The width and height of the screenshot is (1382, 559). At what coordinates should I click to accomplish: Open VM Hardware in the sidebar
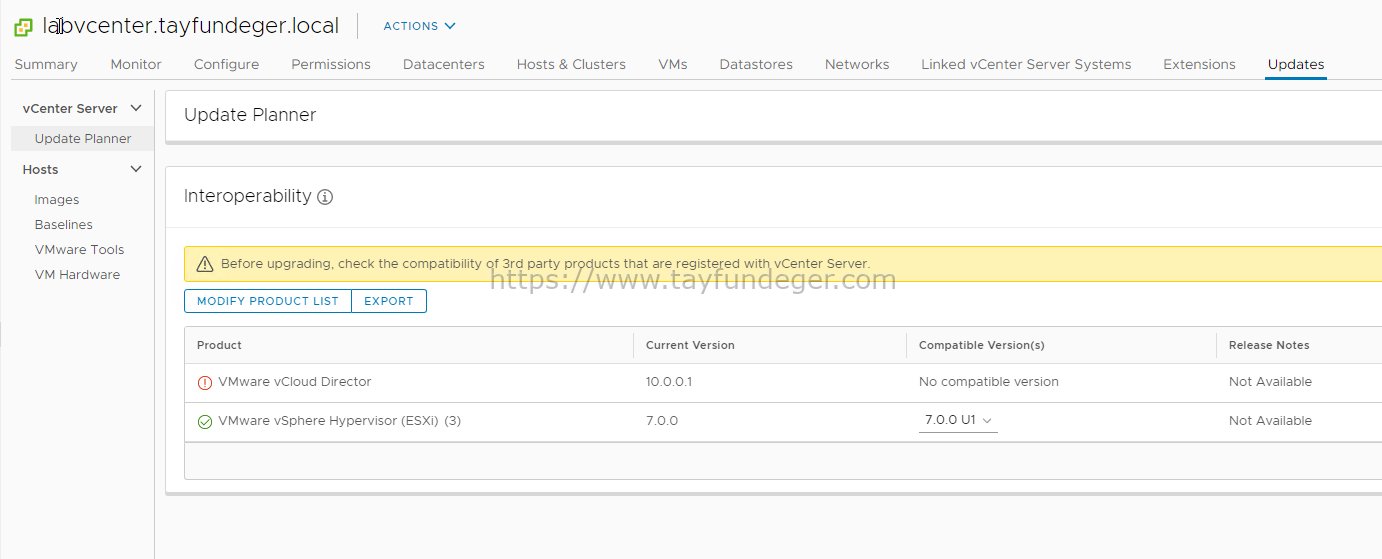[77, 275]
